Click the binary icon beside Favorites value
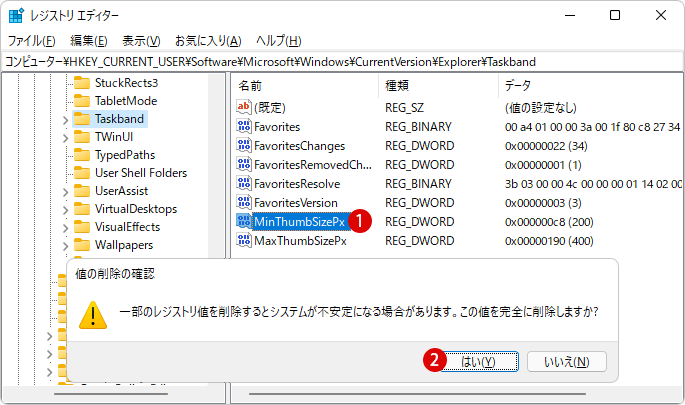The width and height of the screenshot is (685, 405). [x=244, y=126]
